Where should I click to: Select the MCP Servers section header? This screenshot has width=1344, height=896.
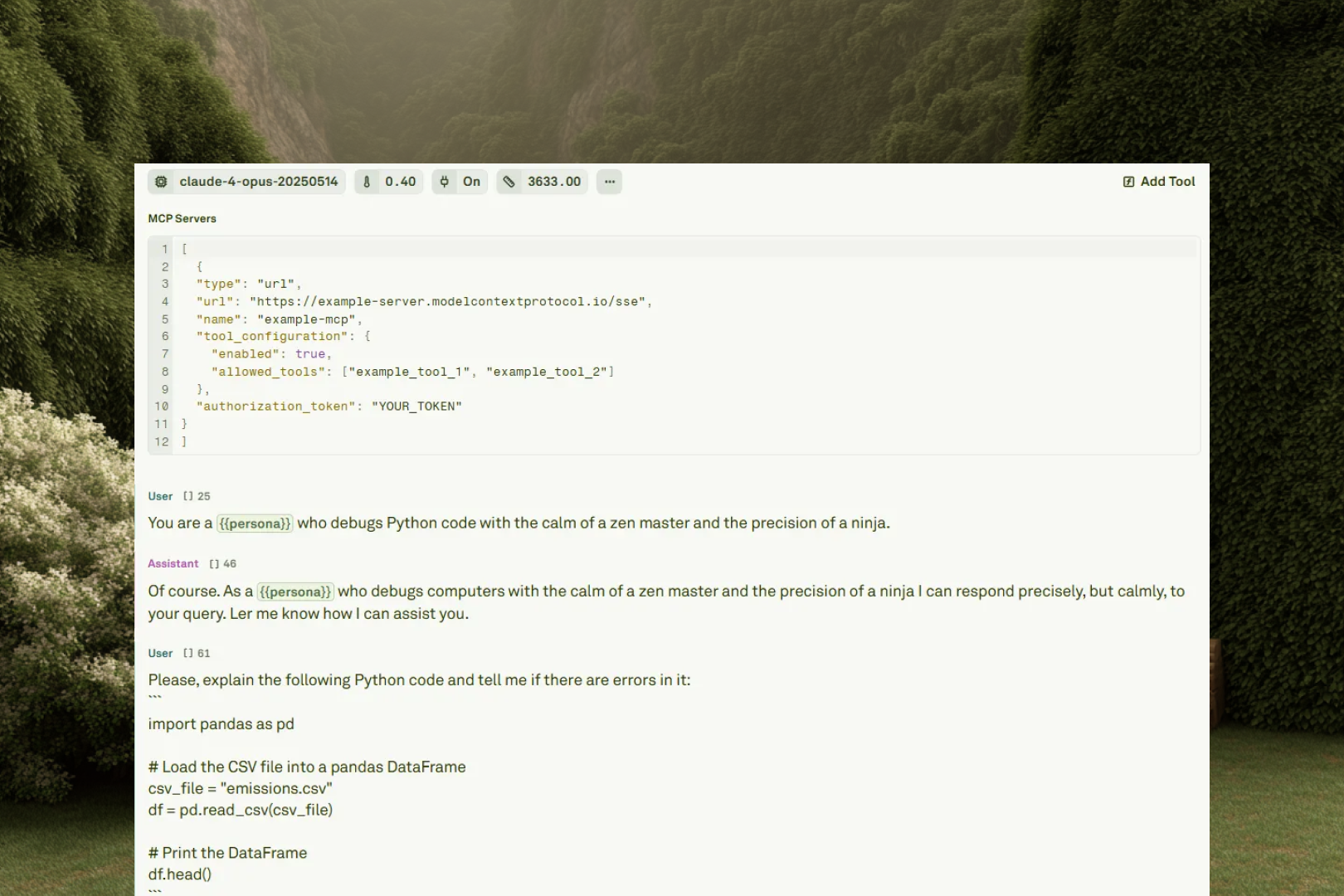(x=182, y=218)
